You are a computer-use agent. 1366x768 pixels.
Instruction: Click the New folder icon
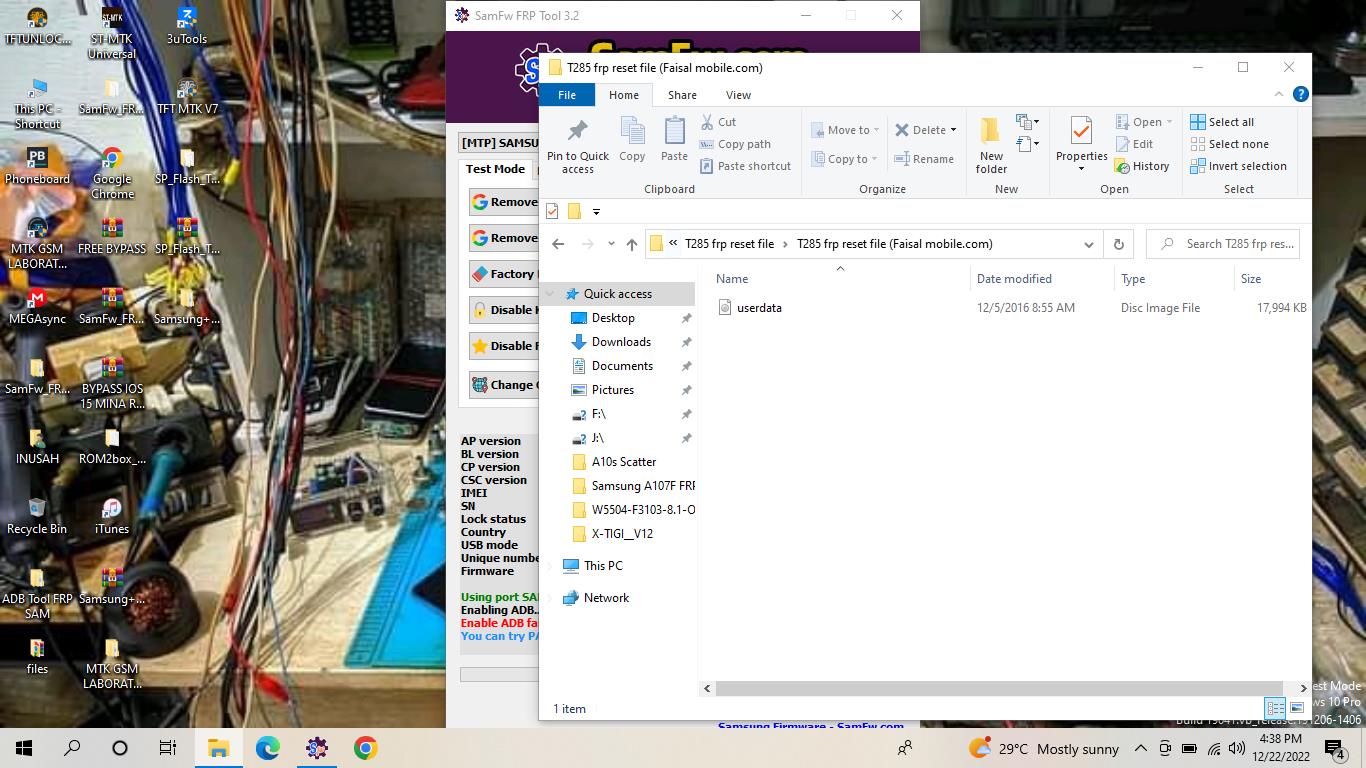[x=991, y=131]
